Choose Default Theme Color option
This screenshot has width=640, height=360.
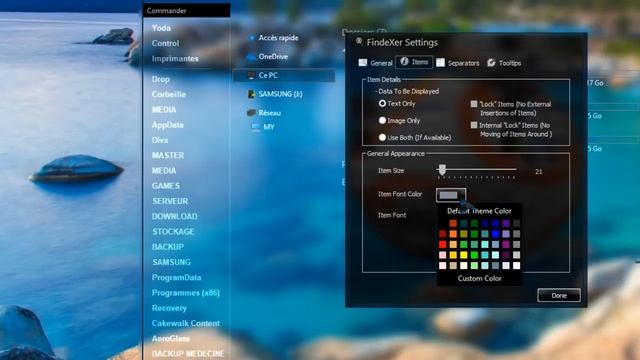pos(479,211)
